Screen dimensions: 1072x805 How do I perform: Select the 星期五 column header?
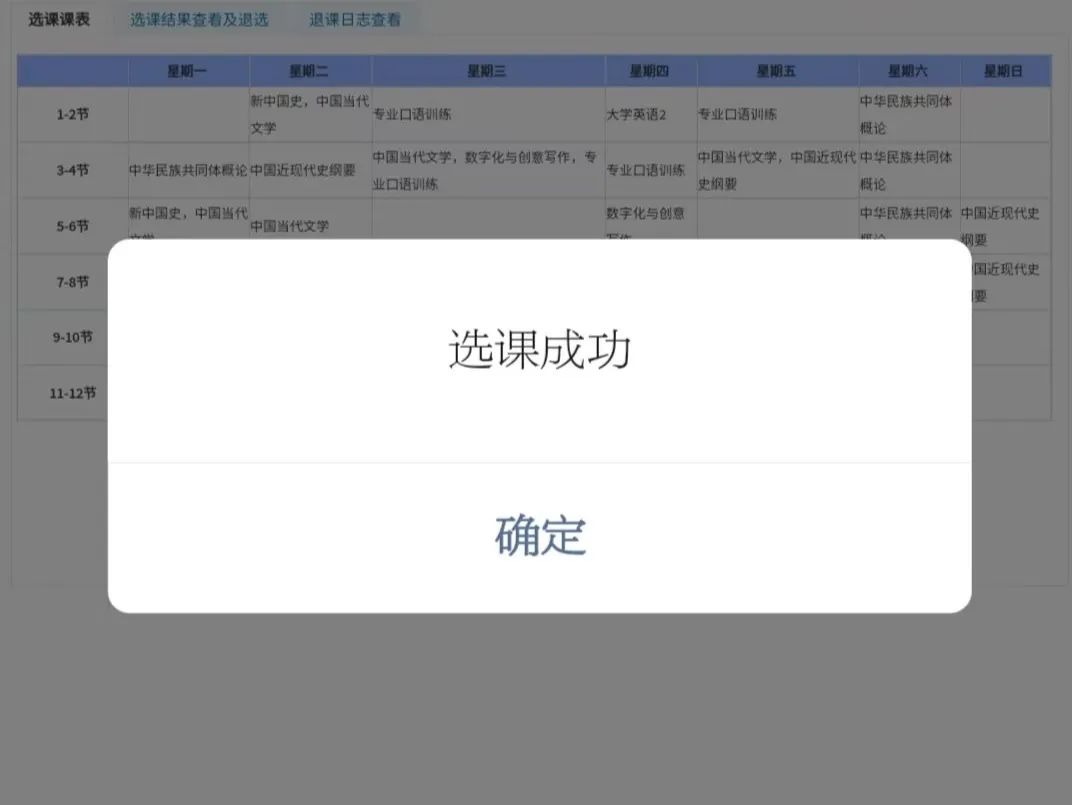[x=777, y=71]
